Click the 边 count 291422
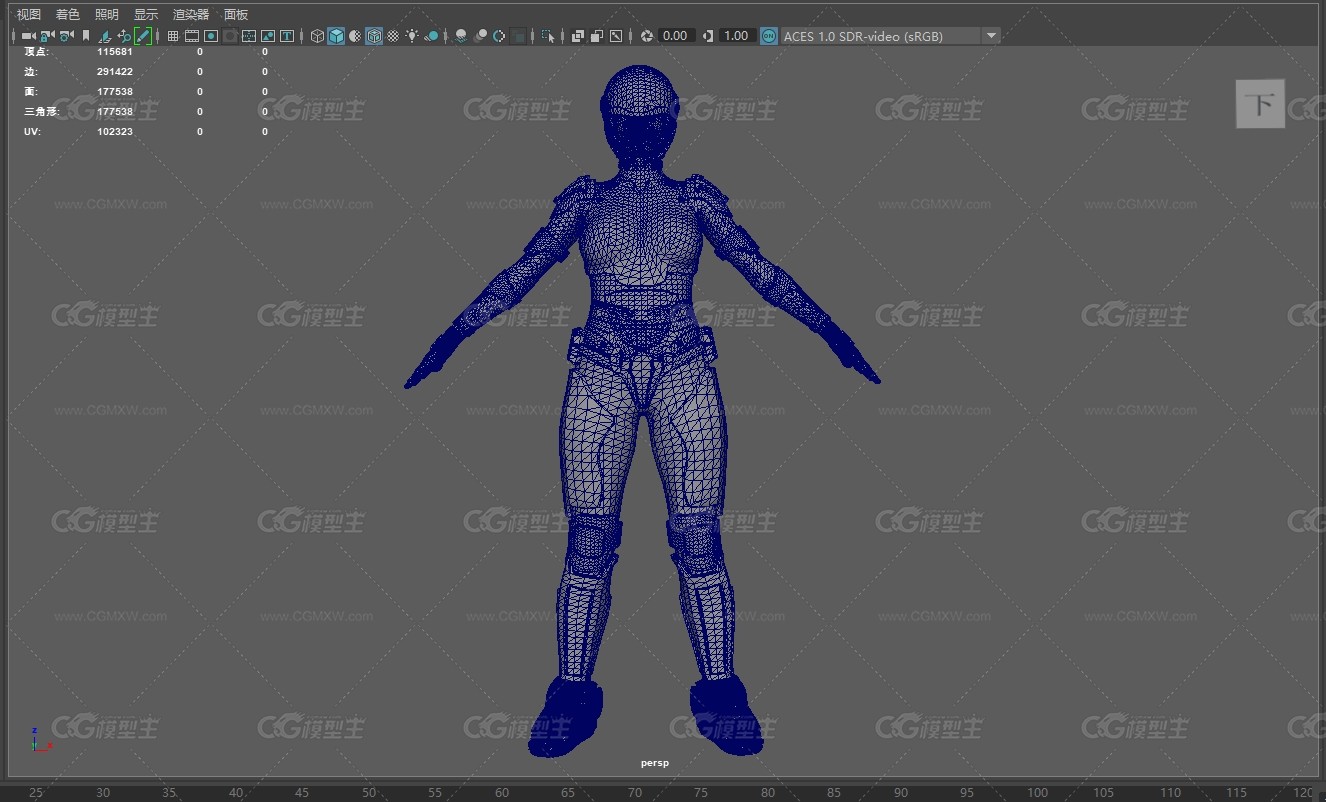This screenshot has height=802, width=1326. (x=115, y=71)
